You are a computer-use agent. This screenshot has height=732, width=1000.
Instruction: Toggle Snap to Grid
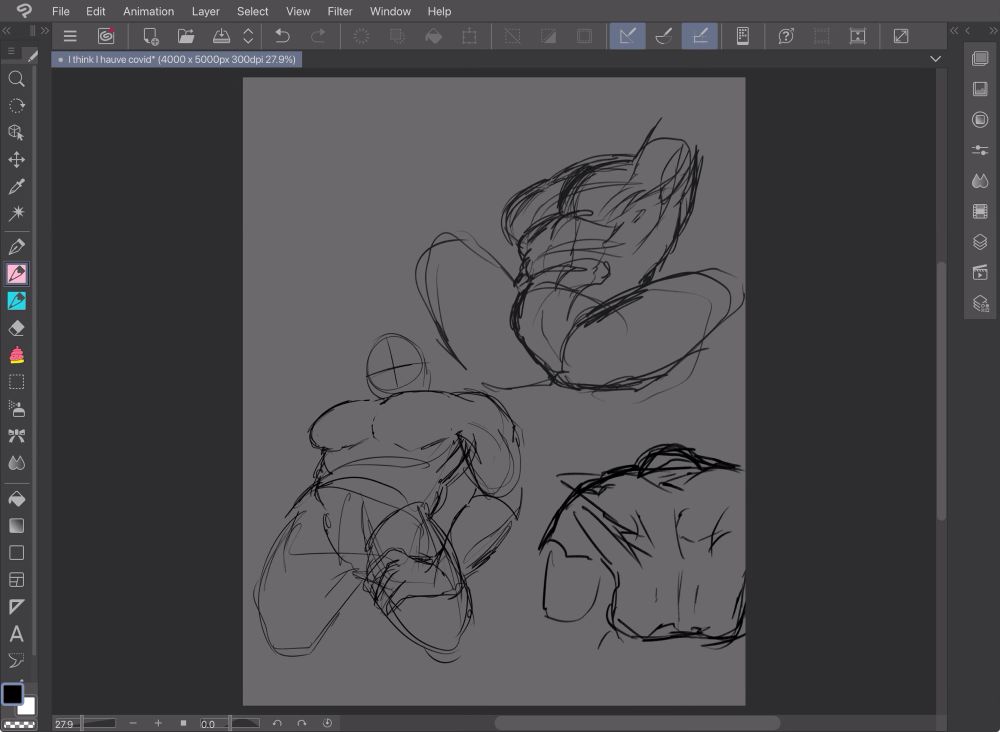coord(700,36)
